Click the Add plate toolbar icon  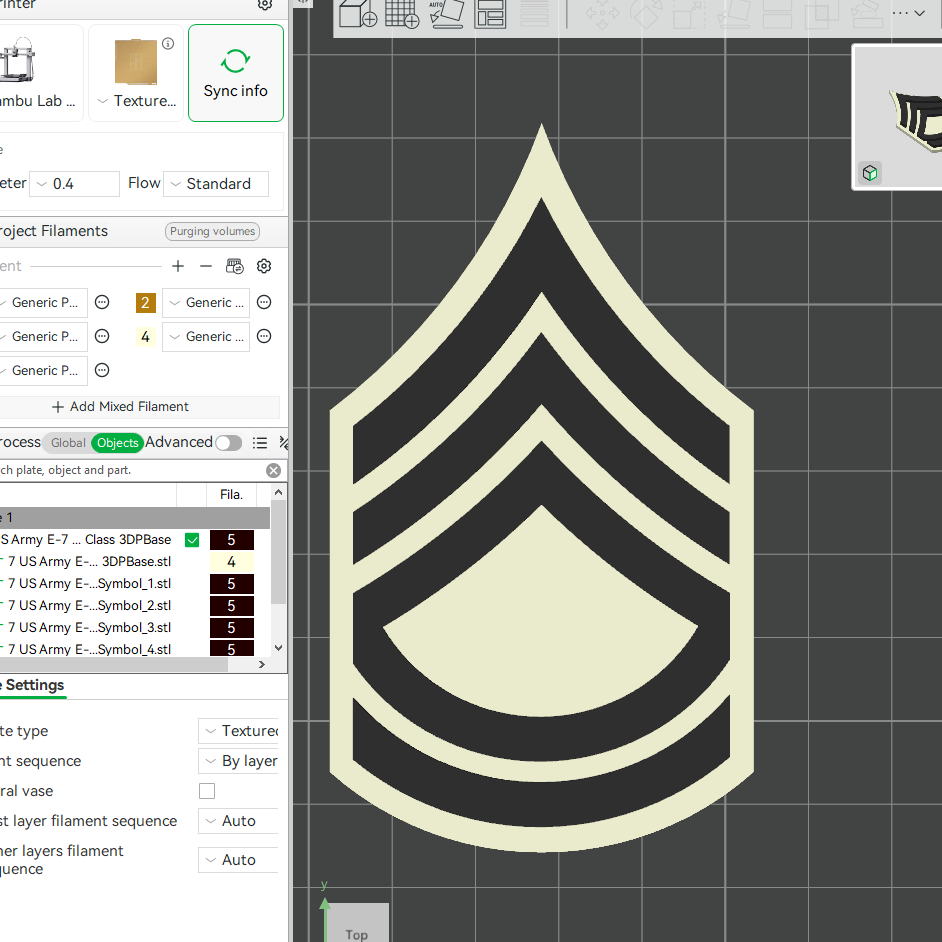tap(402, 13)
